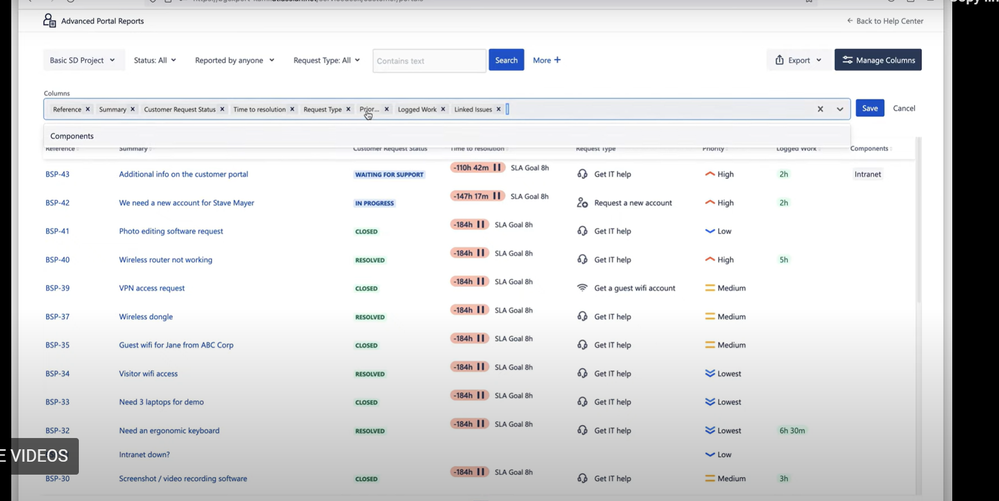Open the Basic SD Project dropdown
Viewport: 999px width, 501px height.
click(83, 60)
